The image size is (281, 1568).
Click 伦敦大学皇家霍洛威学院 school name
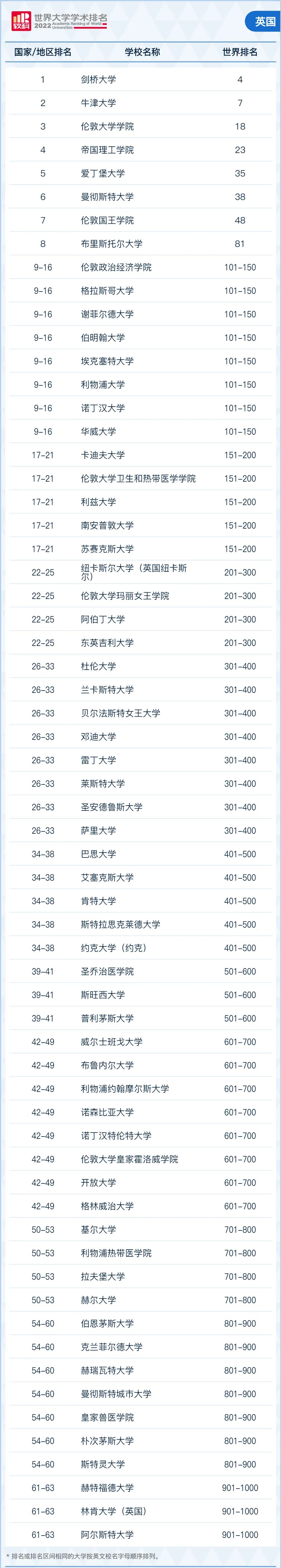(130, 1160)
